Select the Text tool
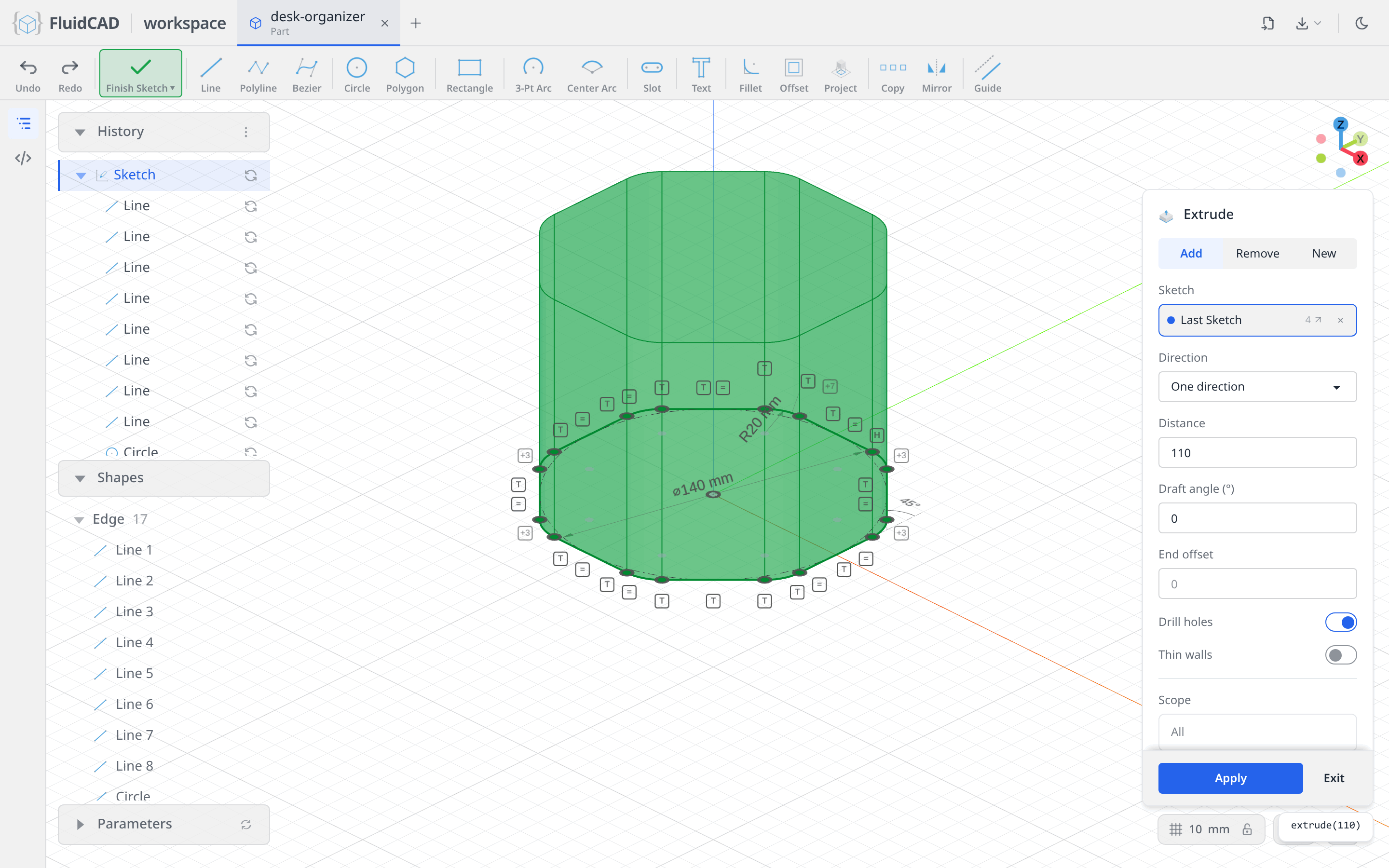Screen dimensions: 1389x868 pyautogui.click(x=701, y=75)
